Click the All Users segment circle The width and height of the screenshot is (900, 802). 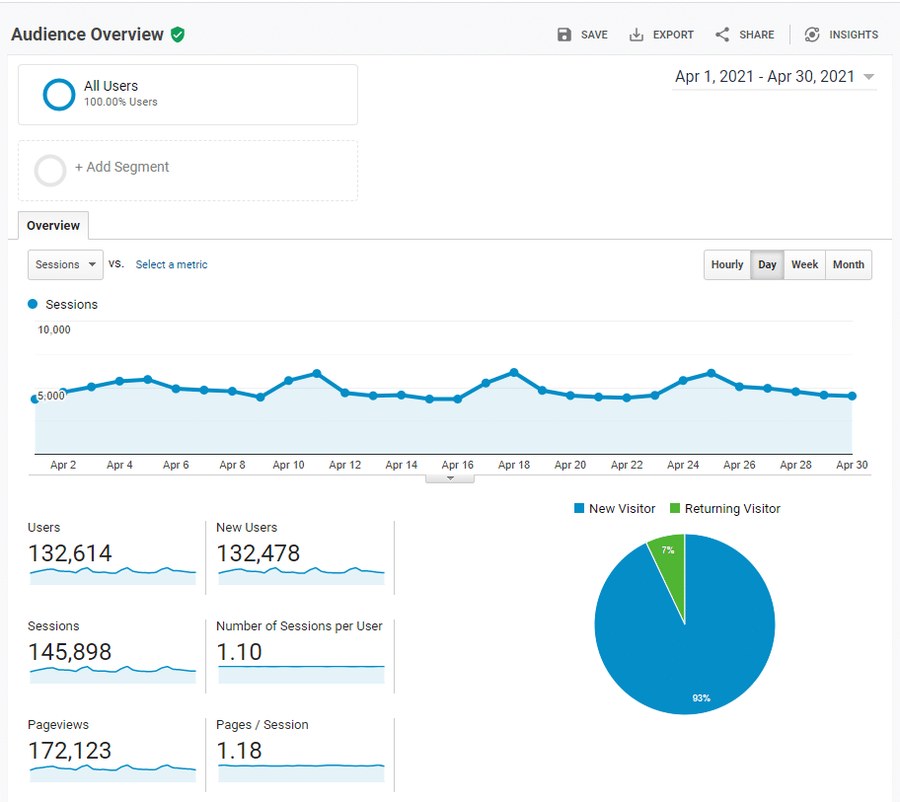coord(59,94)
